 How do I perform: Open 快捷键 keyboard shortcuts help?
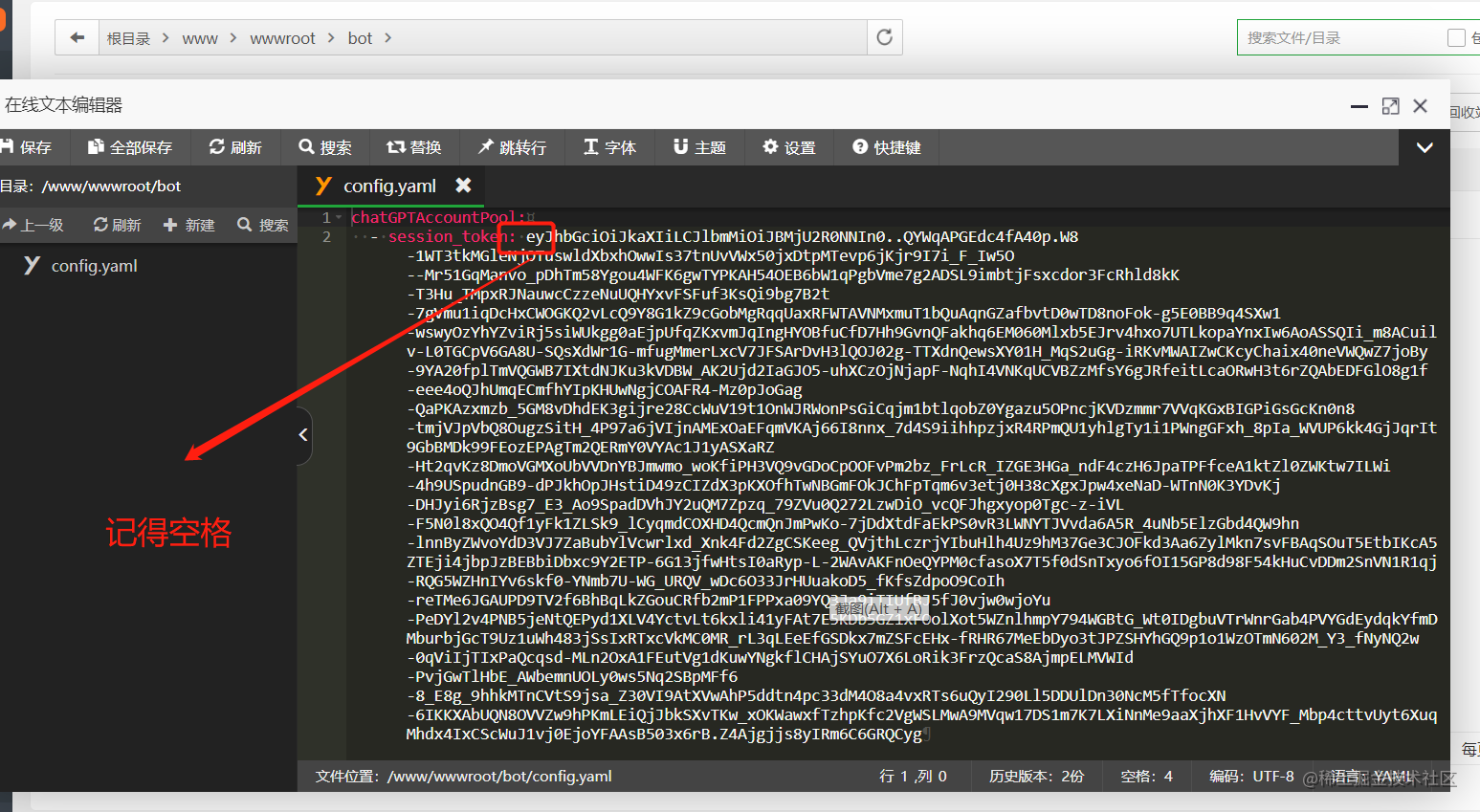click(x=885, y=147)
